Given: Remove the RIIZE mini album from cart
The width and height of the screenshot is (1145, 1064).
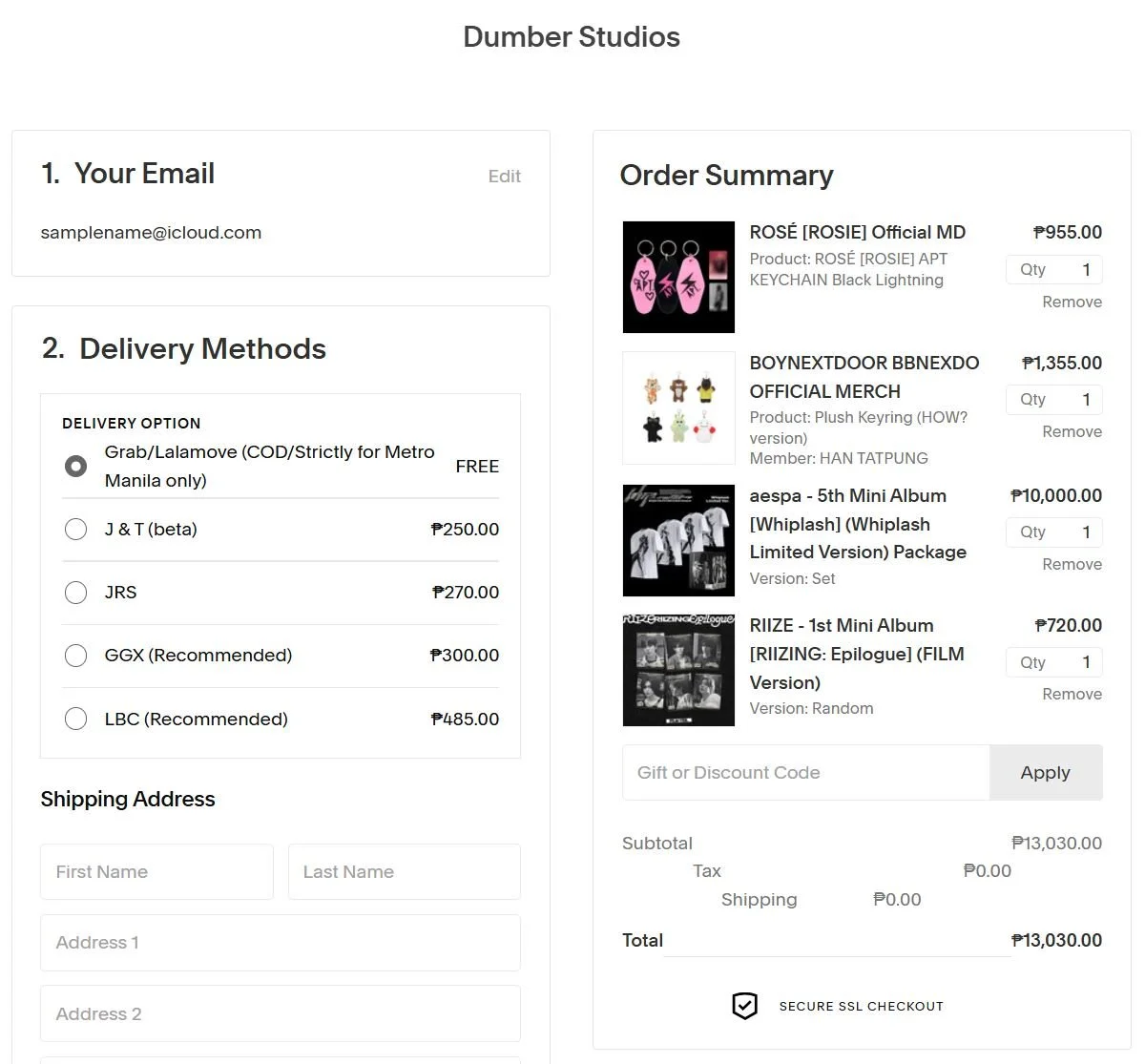Looking at the screenshot, I should tap(1072, 694).
